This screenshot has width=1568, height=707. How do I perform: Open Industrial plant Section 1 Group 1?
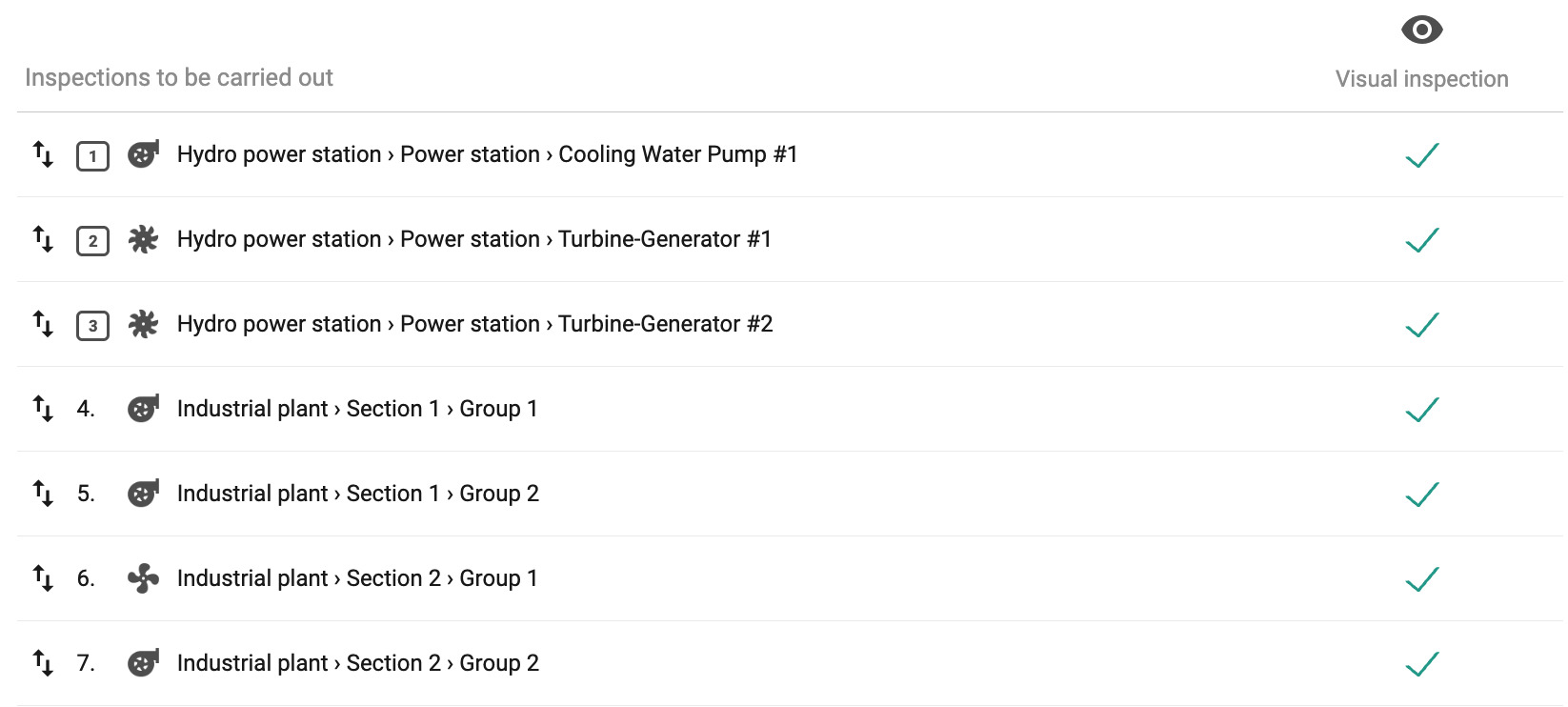(x=357, y=409)
